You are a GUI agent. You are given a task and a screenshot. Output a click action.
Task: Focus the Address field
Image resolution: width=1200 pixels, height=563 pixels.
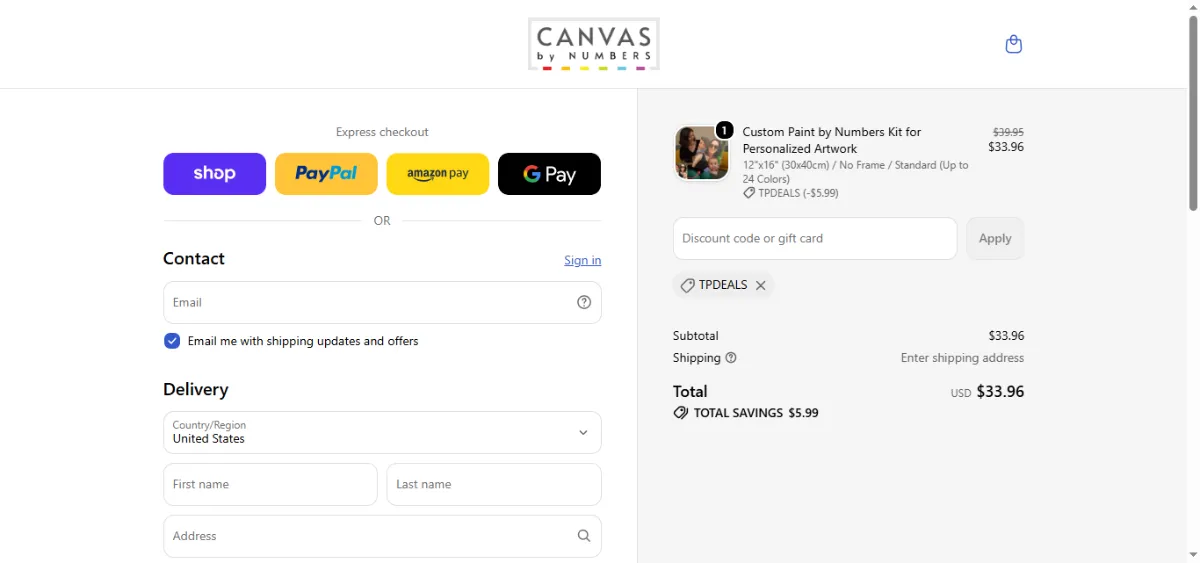click(x=382, y=536)
